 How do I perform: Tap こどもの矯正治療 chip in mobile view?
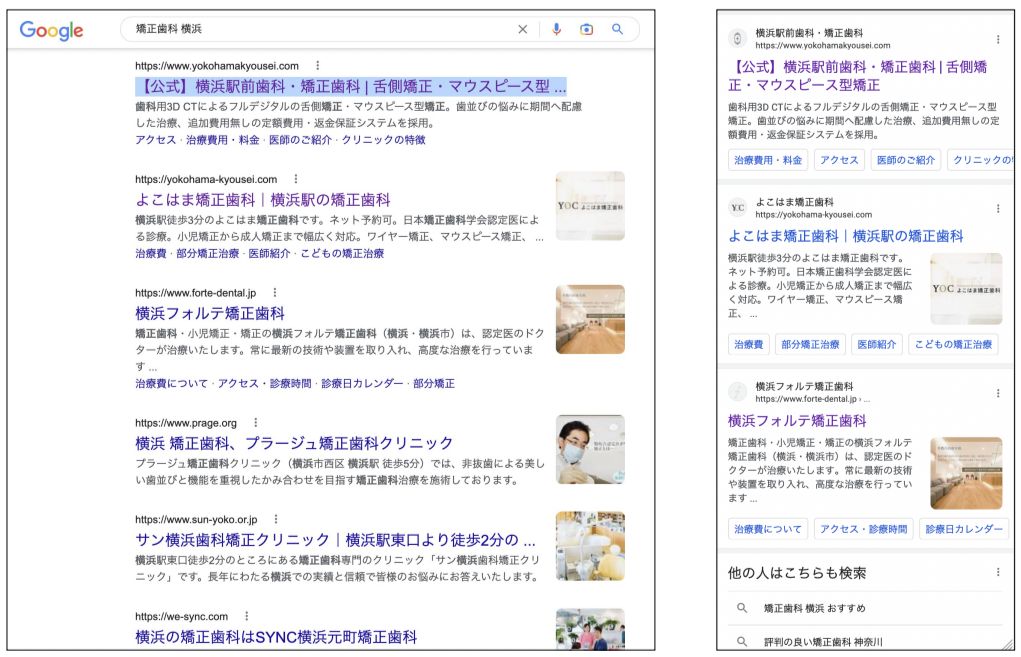coord(953,344)
